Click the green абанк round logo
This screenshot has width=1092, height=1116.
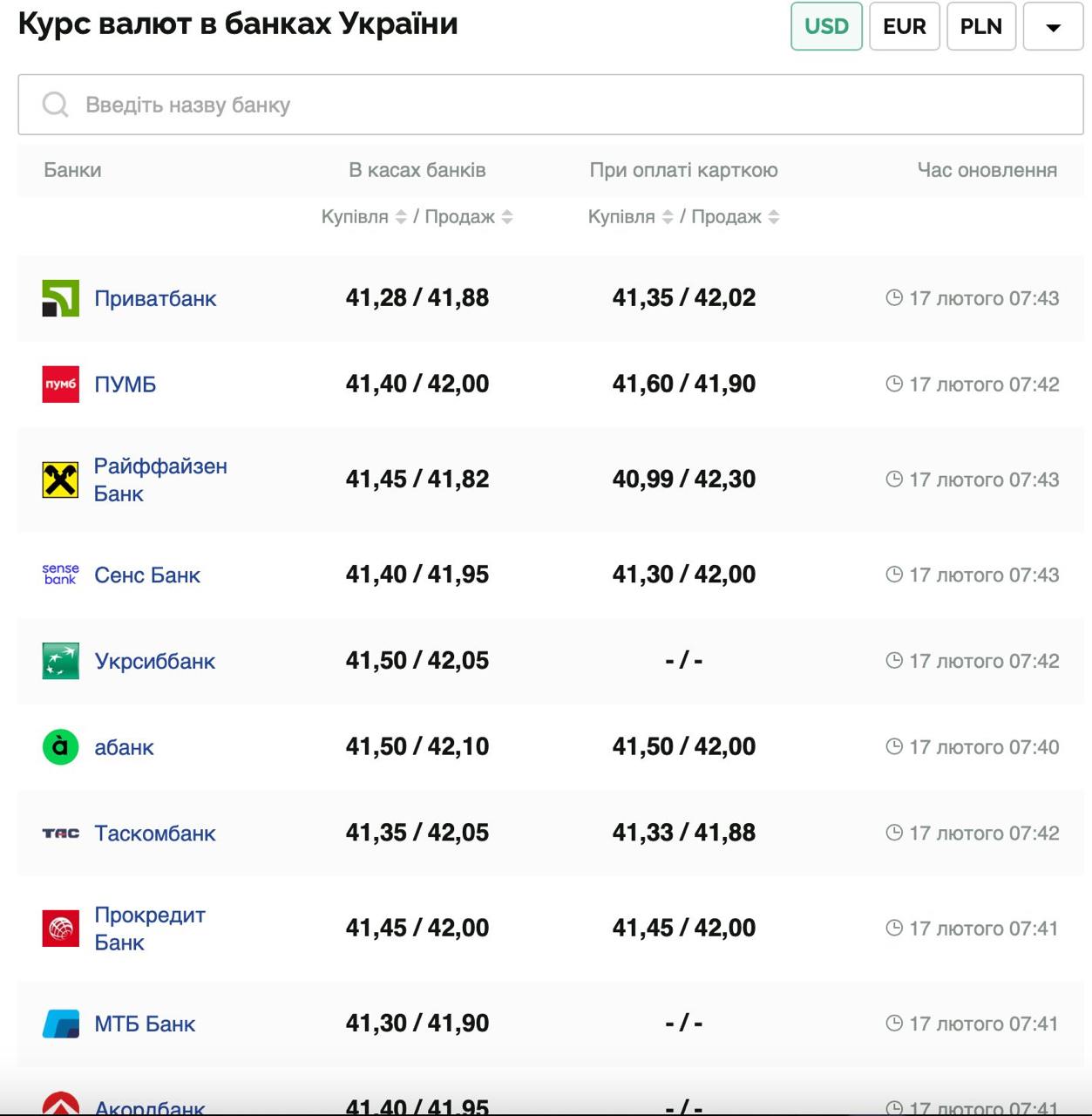click(x=60, y=747)
